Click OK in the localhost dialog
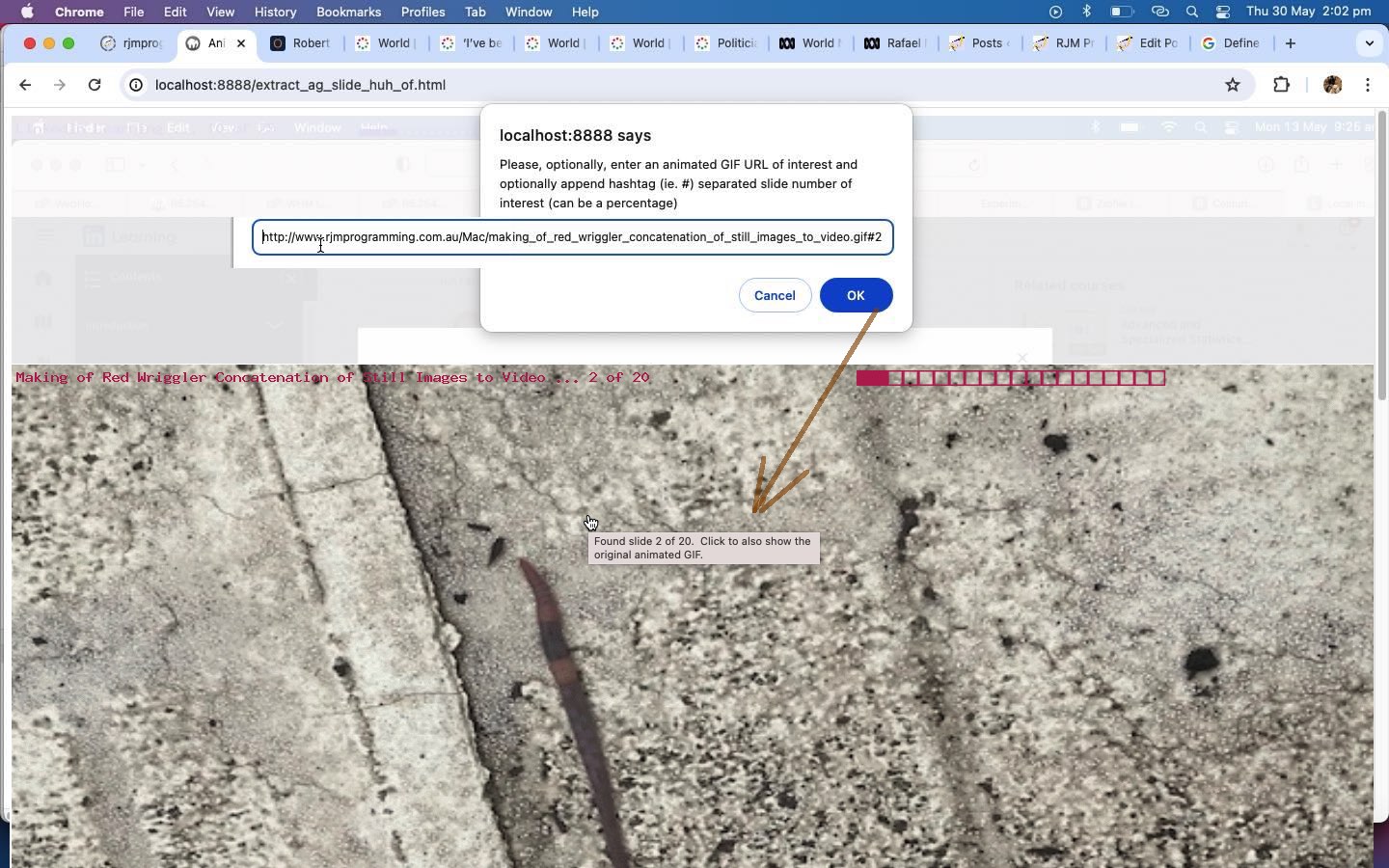Image resolution: width=1389 pixels, height=868 pixels. click(856, 295)
